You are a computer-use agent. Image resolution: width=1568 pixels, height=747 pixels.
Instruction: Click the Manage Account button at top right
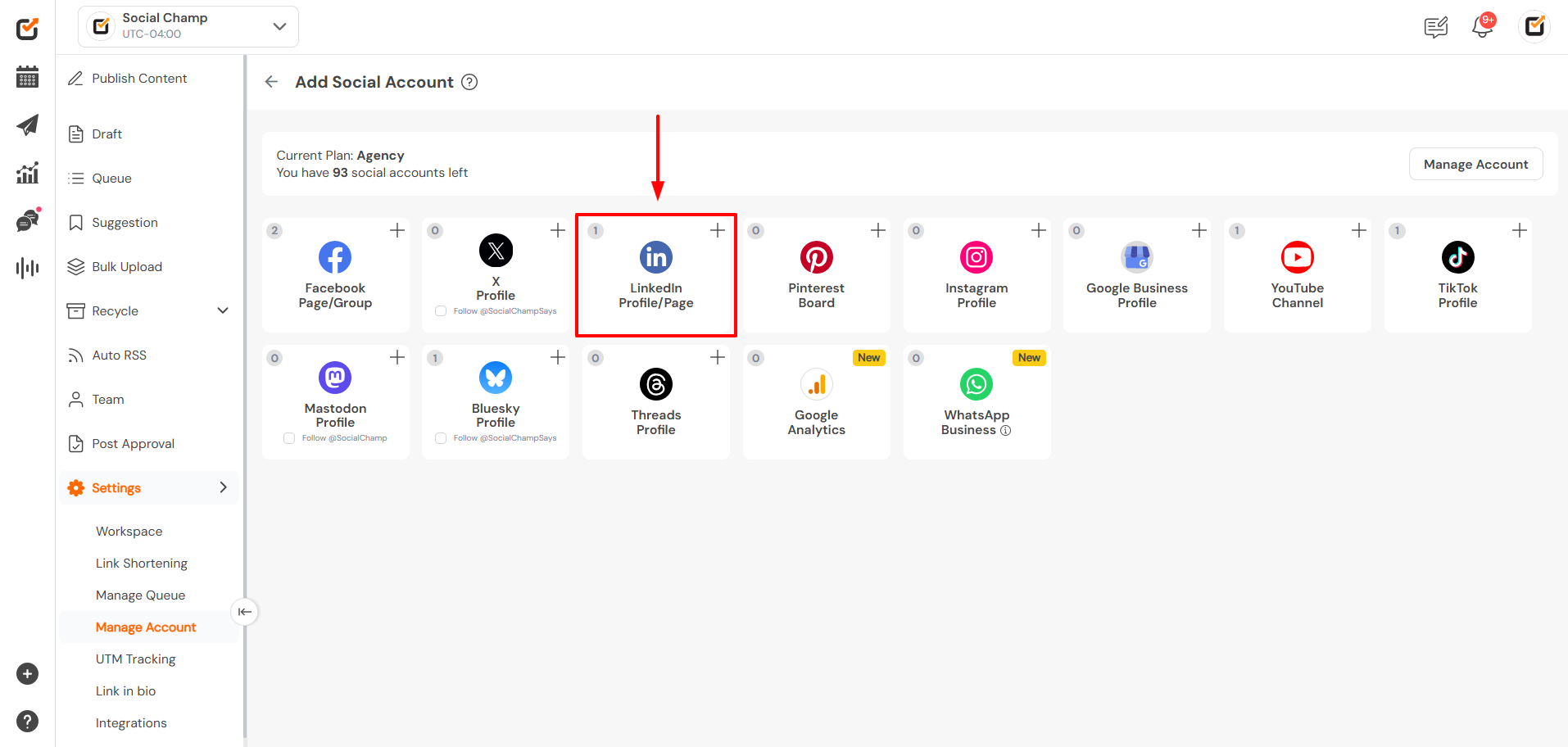click(1475, 164)
